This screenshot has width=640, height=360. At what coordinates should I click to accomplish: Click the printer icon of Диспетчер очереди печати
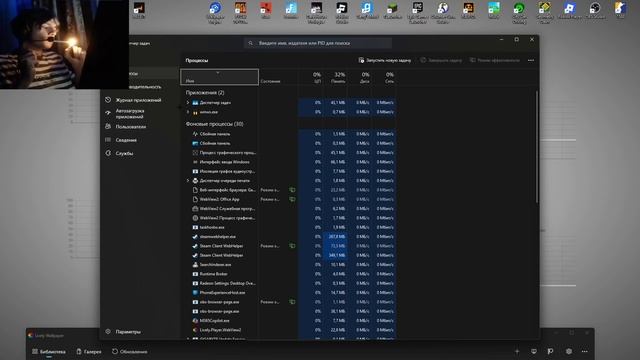[195, 180]
